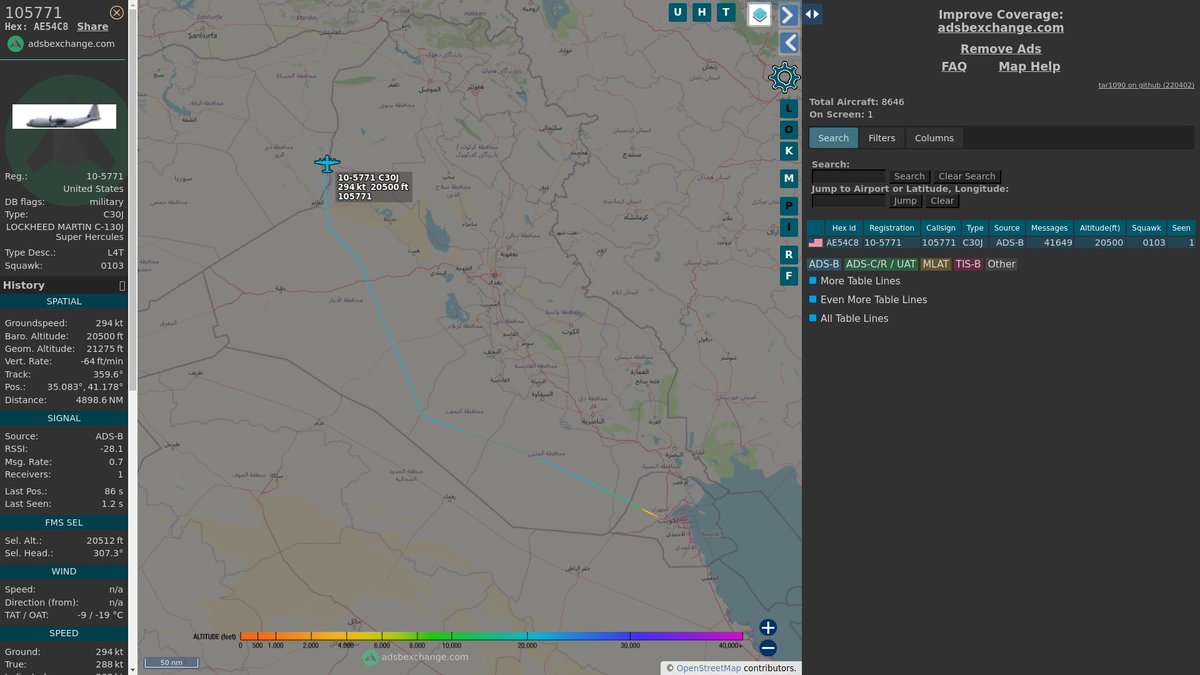
Task: Enable More Table Lines checkbox
Action: tap(813, 281)
